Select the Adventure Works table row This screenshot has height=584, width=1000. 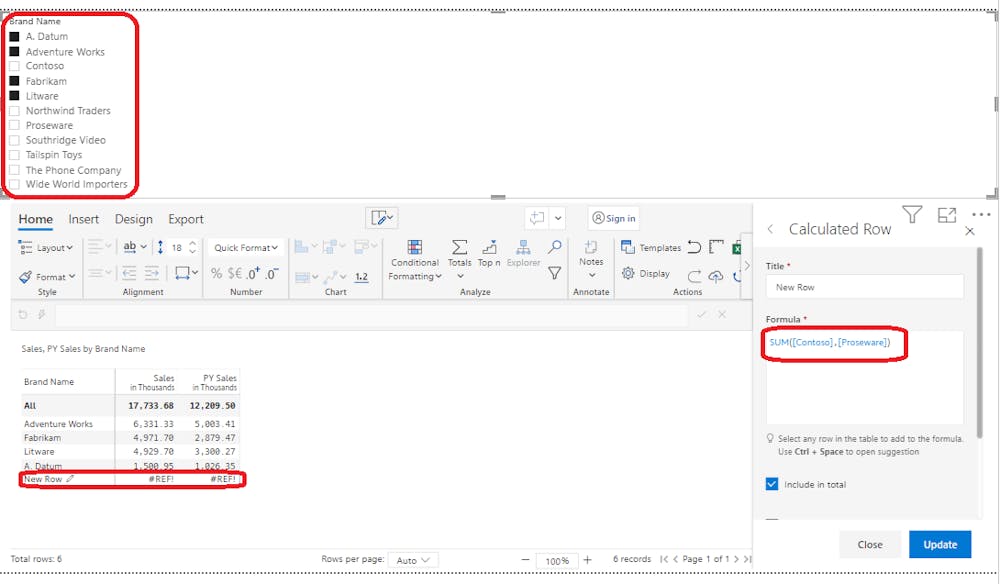tap(130, 424)
